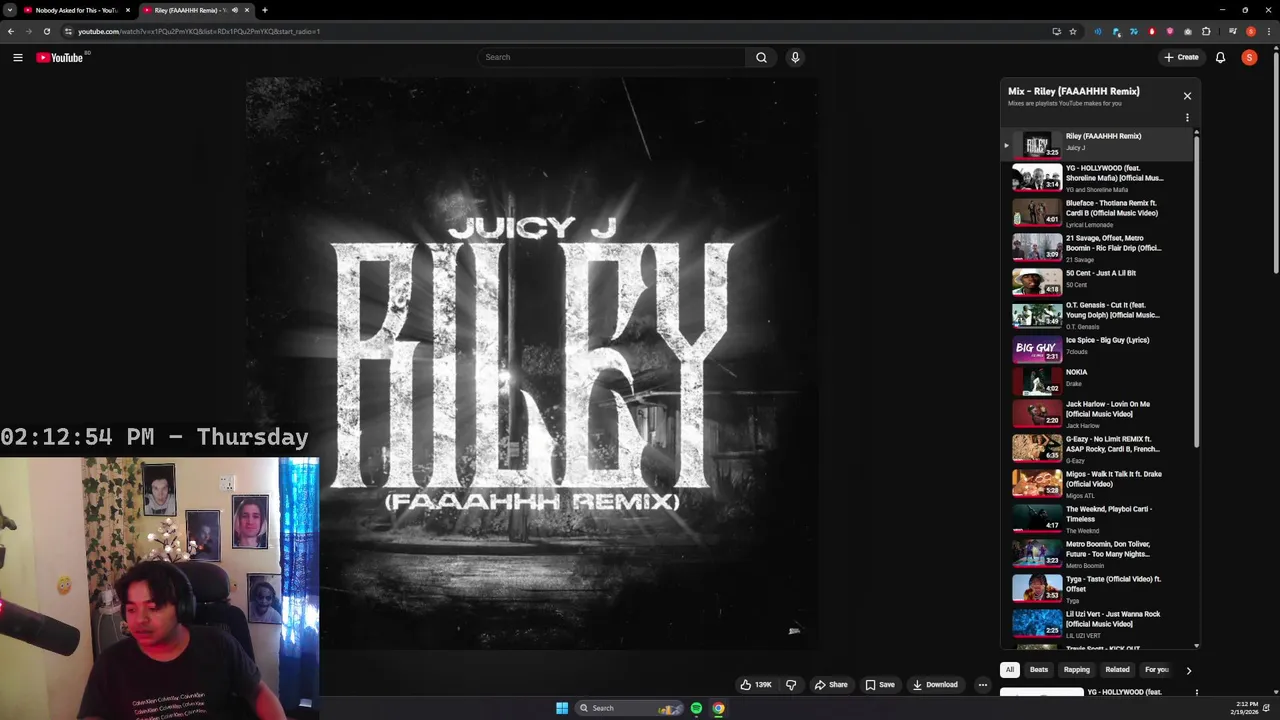1280x720 pixels.
Task: Click the video player album art
Action: [532, 364]
